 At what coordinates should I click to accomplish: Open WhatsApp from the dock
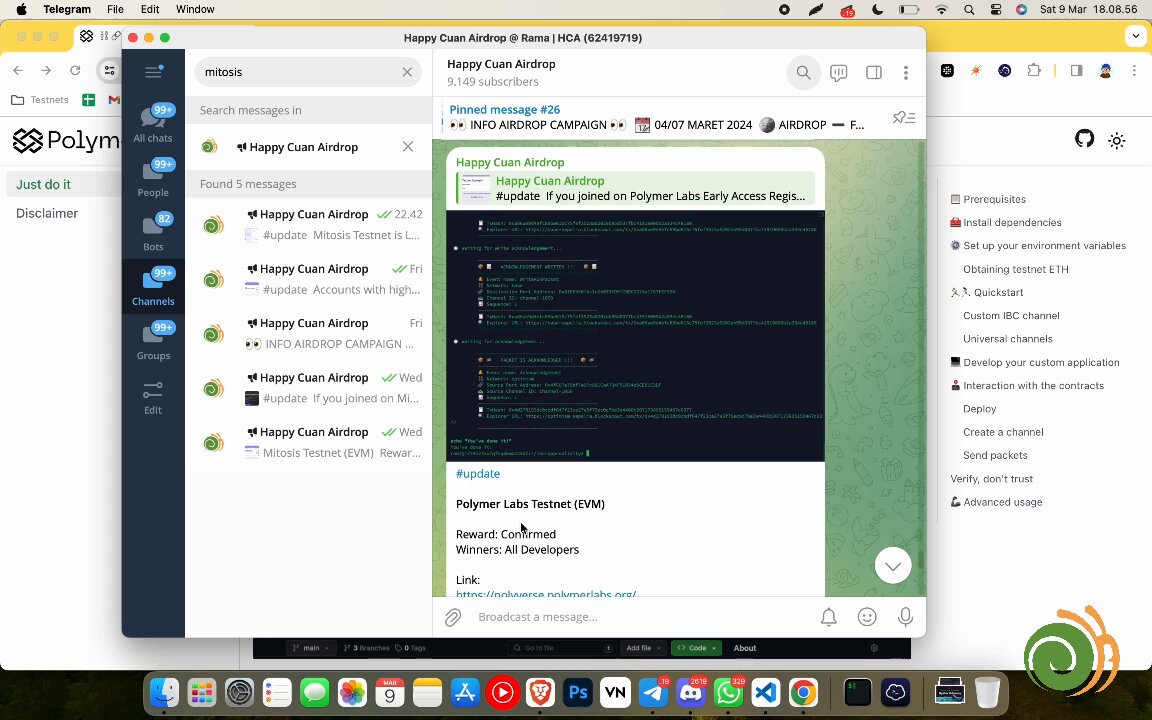tap(728, 692)
